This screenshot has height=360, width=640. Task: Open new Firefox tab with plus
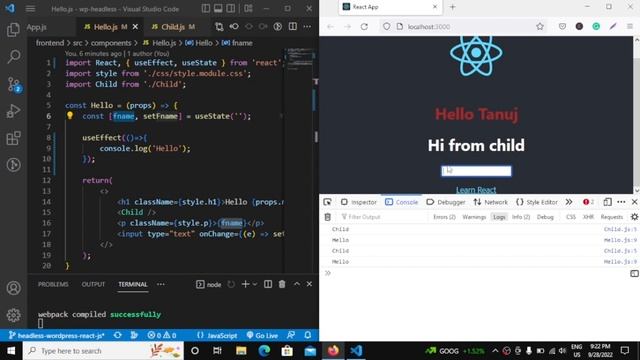click(452, 7)
